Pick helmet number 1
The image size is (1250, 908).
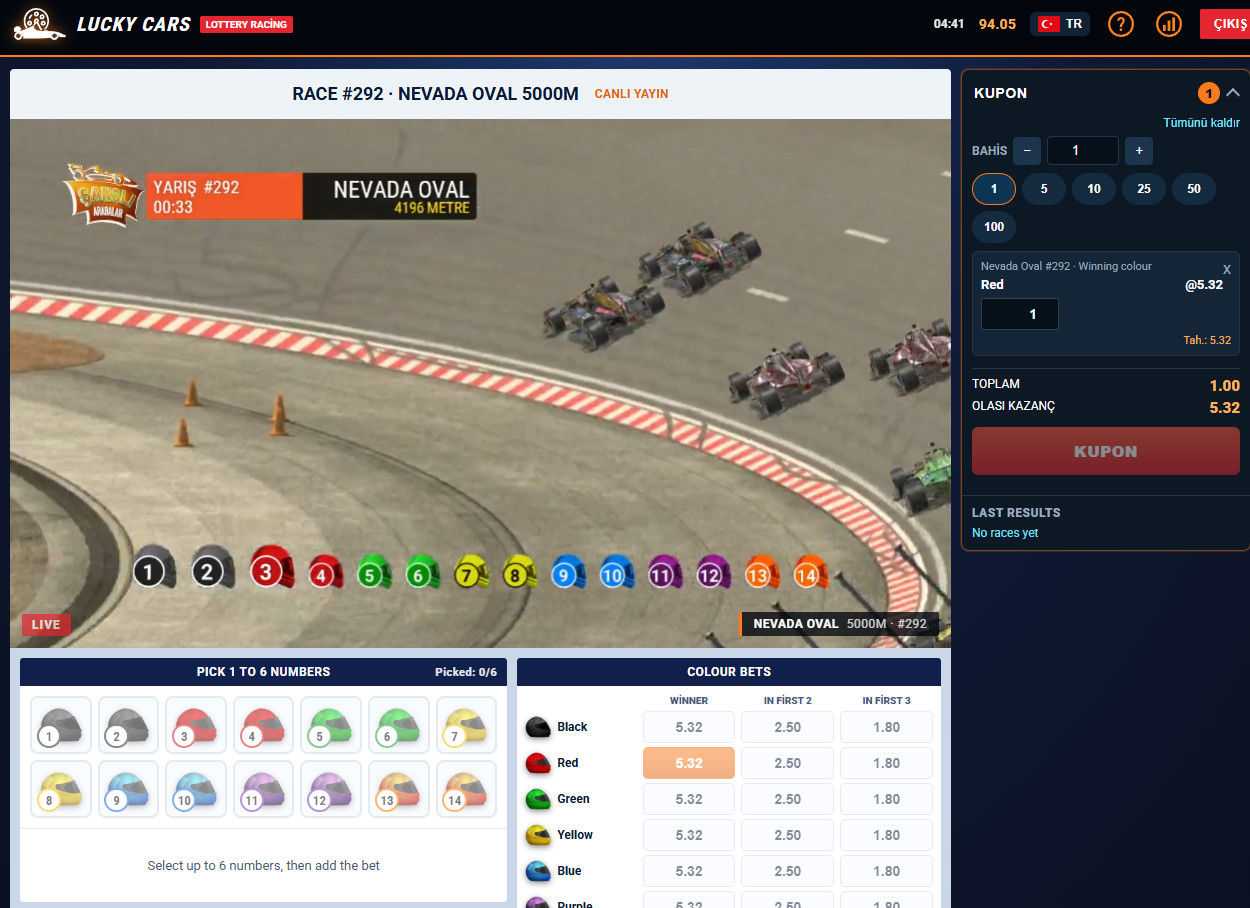tap(61, 725)
